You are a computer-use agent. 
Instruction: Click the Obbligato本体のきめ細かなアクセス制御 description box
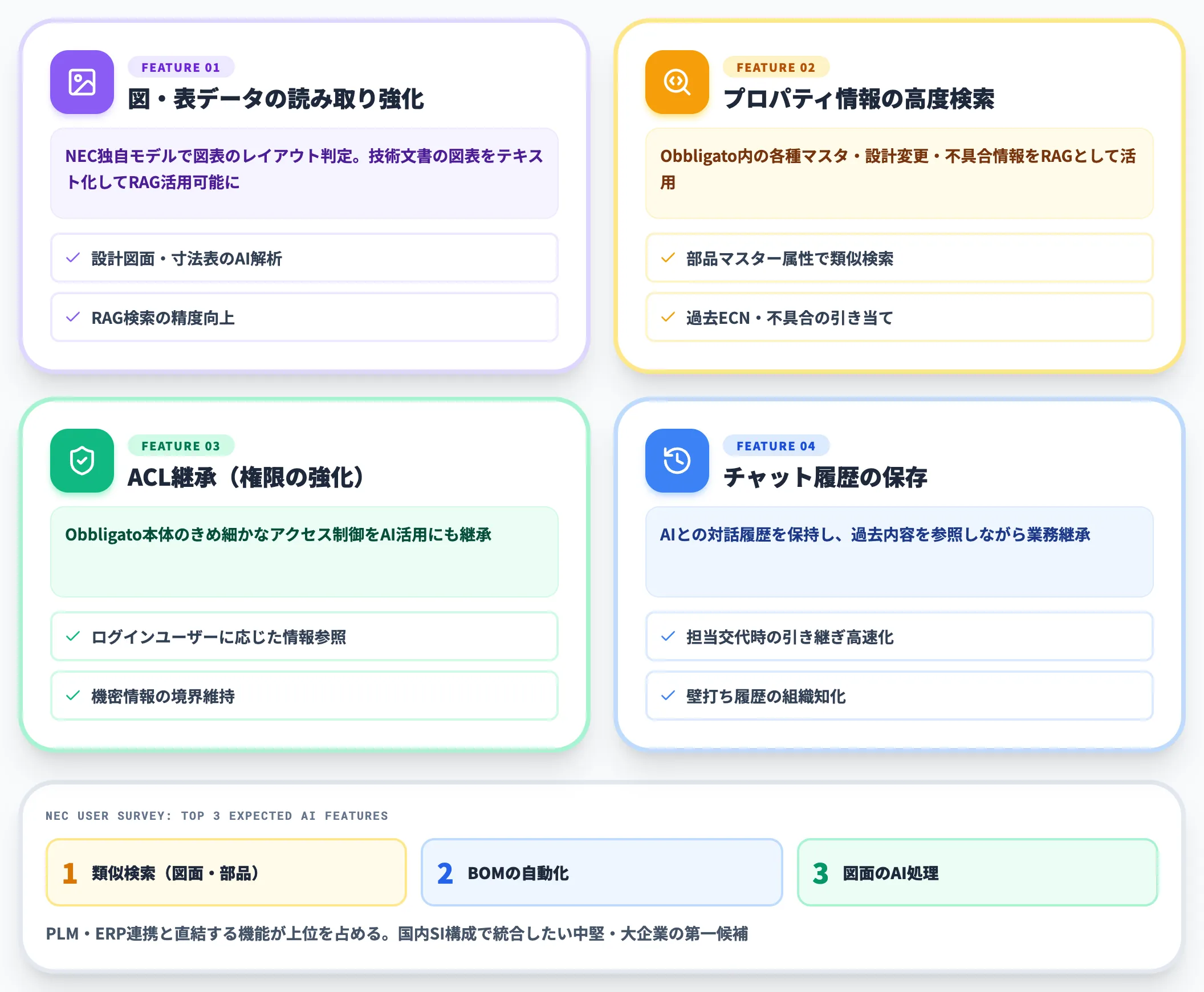[x=304, y=552]
